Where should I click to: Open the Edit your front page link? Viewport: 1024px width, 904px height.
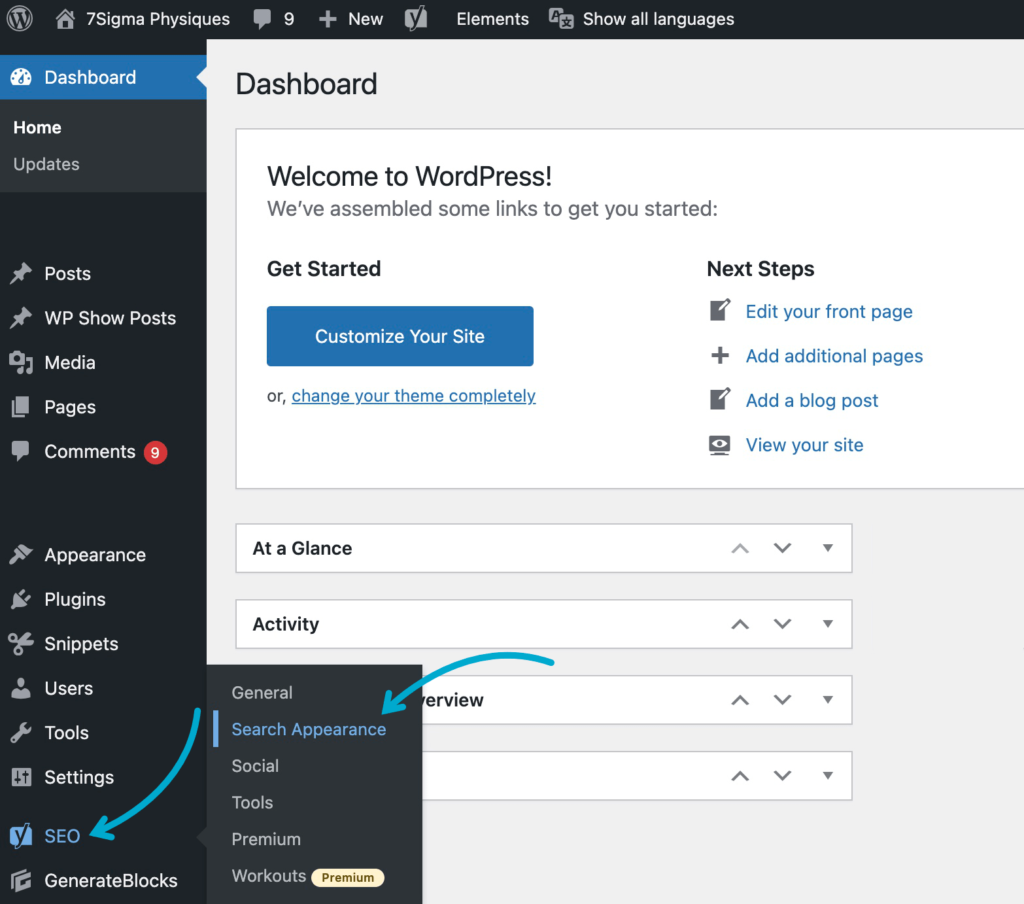pos(829,312)
